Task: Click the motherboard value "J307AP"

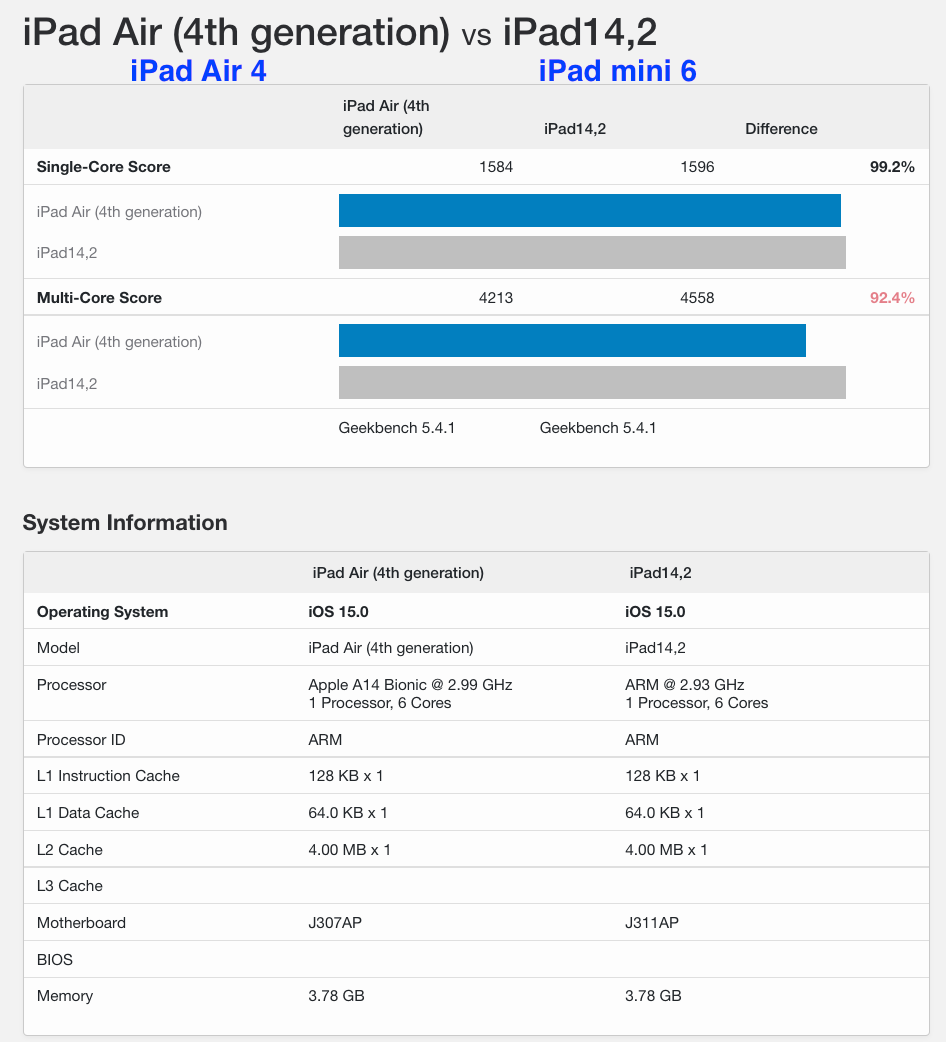Action: coord(335,923)
